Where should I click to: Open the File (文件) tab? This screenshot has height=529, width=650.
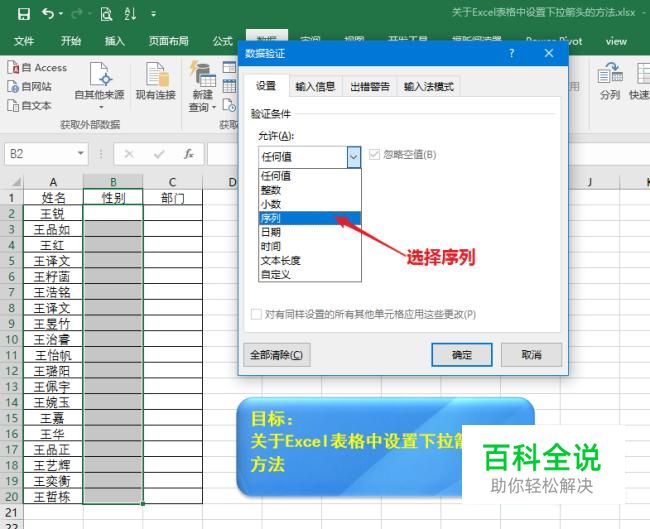click(x=24, y=41)
